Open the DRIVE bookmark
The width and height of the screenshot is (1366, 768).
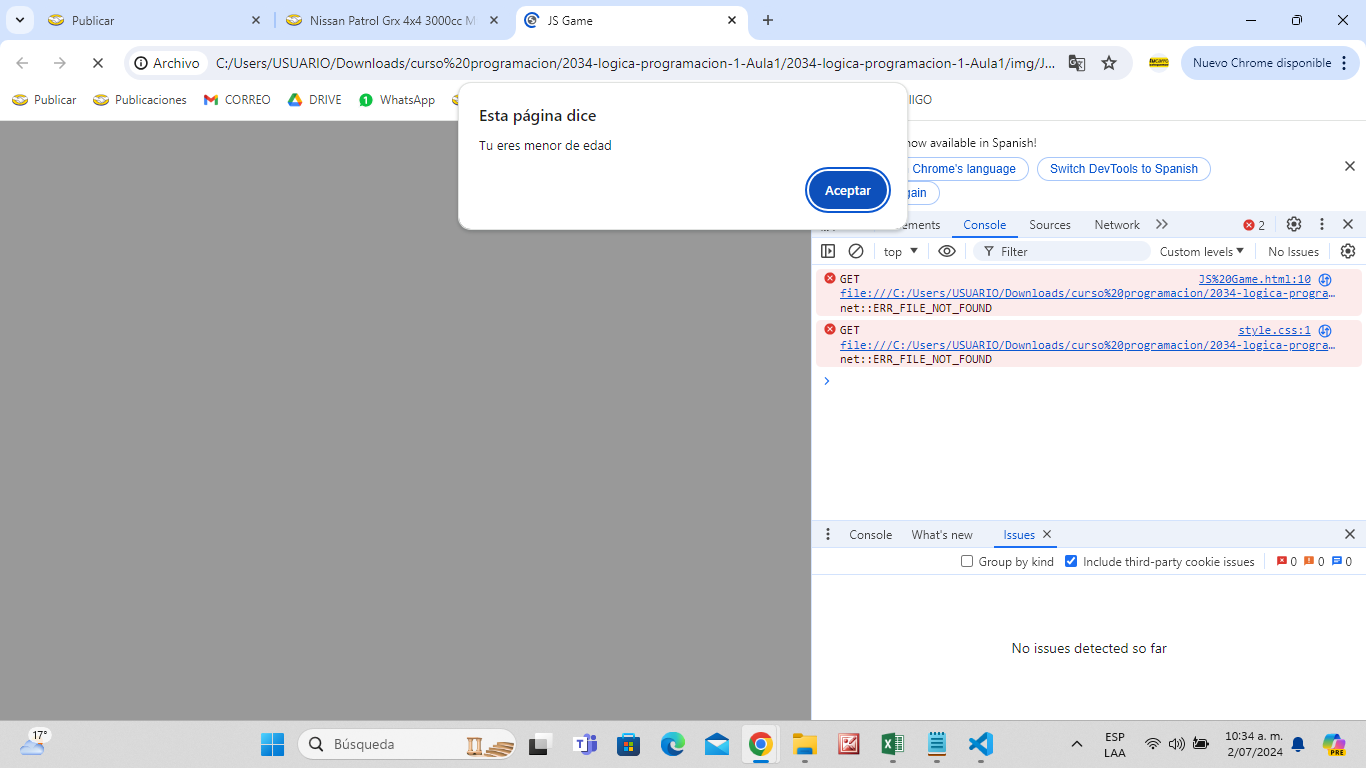click(315, 100)
